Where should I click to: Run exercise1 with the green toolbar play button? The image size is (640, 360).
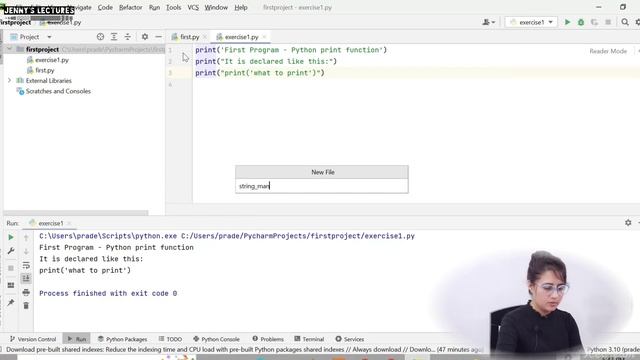[x=567, y=22]
